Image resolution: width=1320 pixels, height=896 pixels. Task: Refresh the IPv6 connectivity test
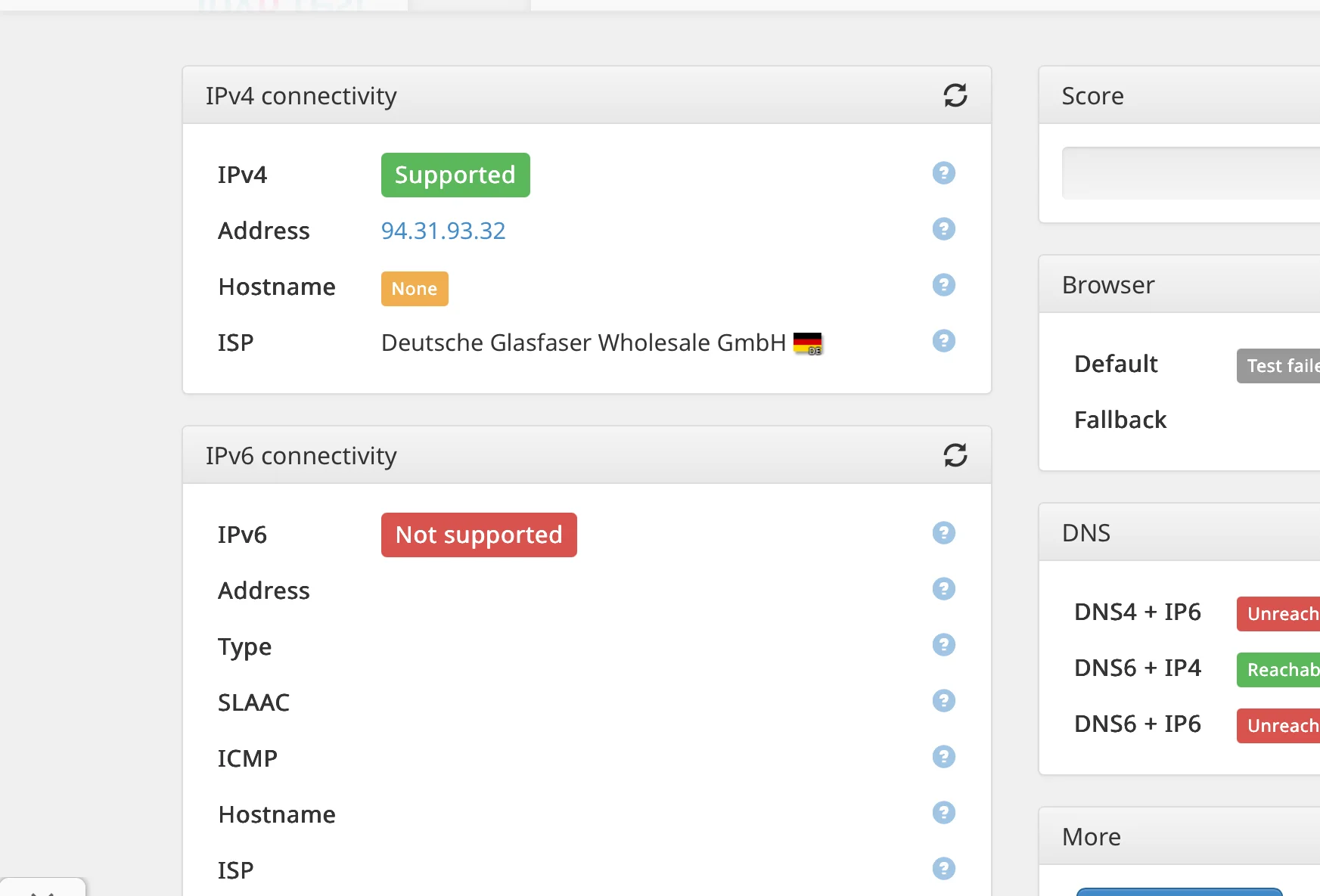[x=955, y=455]
